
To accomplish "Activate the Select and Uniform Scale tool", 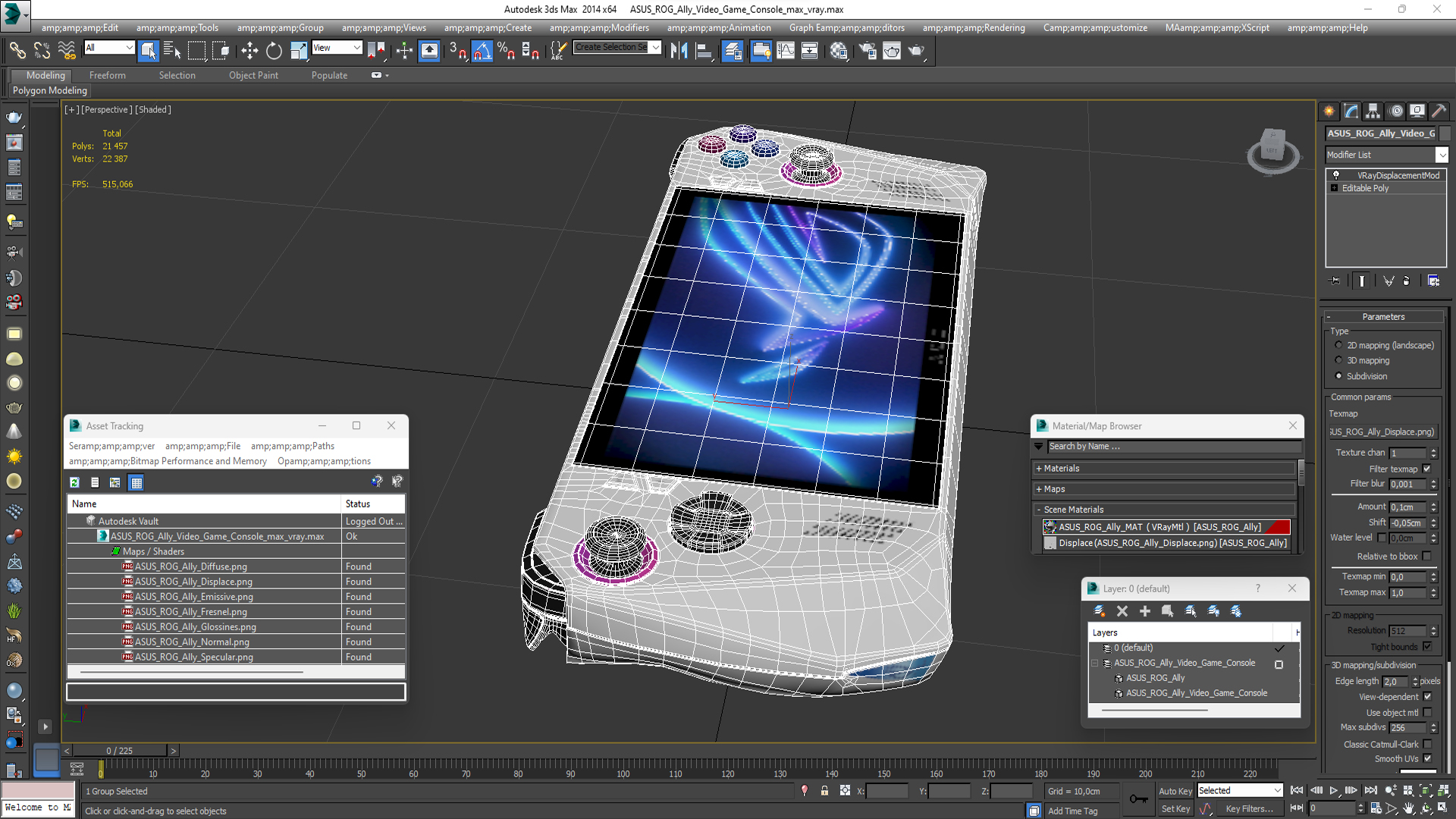I will (299, 51).
